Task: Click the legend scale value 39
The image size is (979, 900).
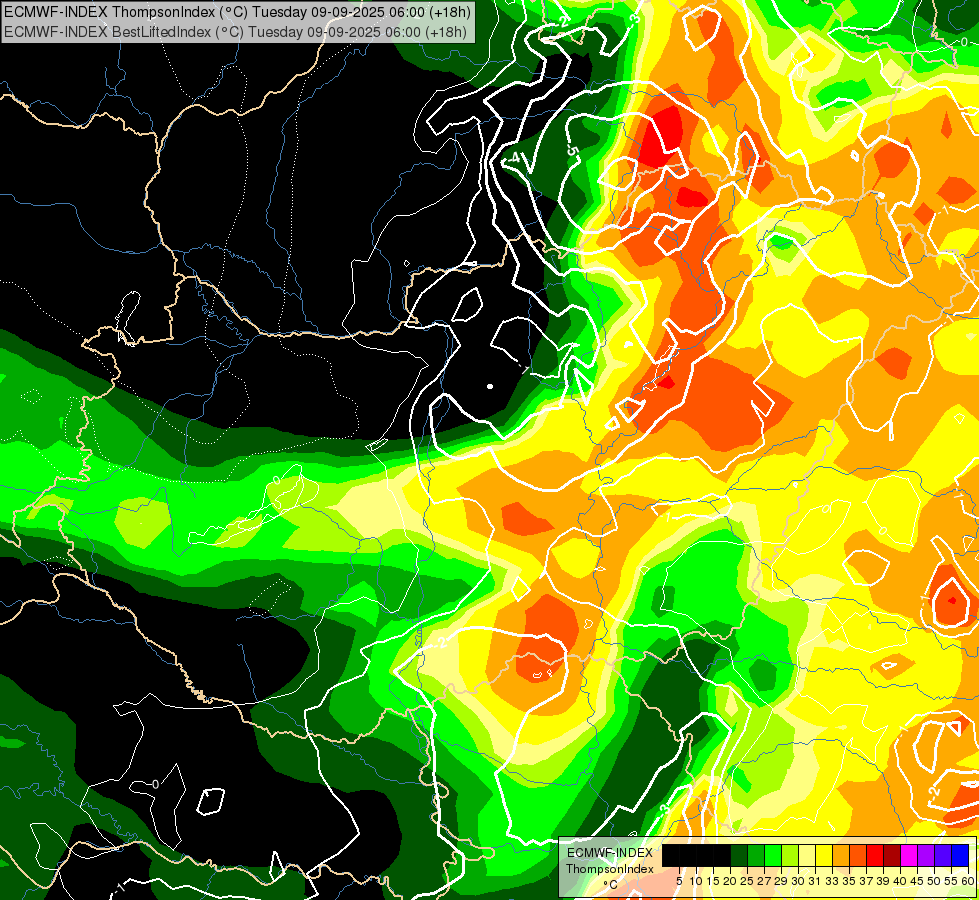Action: click(883, 881)
